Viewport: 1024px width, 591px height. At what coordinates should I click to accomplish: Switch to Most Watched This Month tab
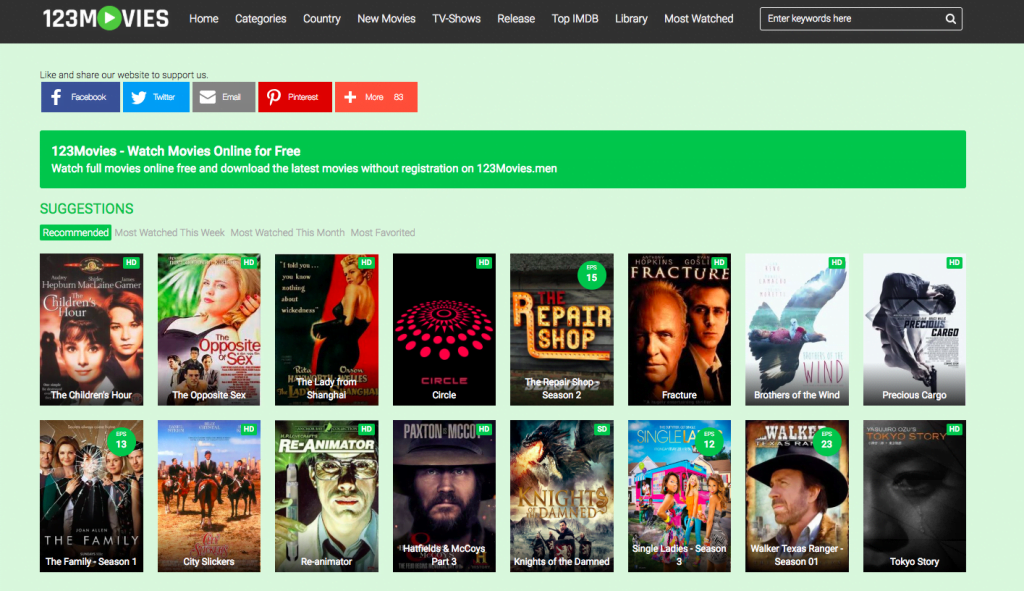(287, 232)
